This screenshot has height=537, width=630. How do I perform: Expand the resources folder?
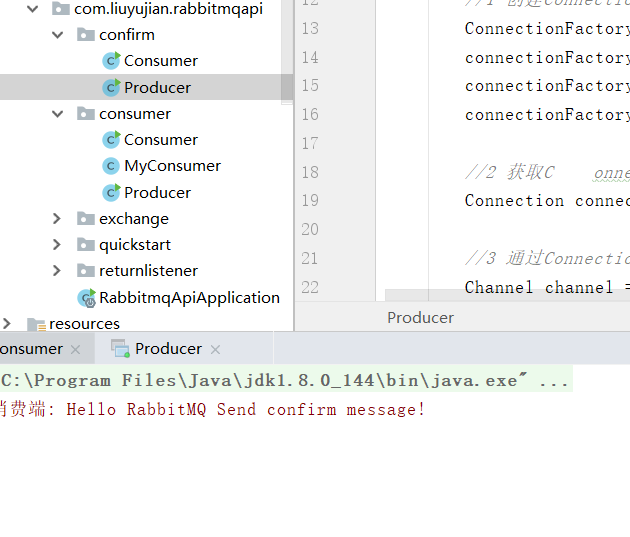[7, 324]
